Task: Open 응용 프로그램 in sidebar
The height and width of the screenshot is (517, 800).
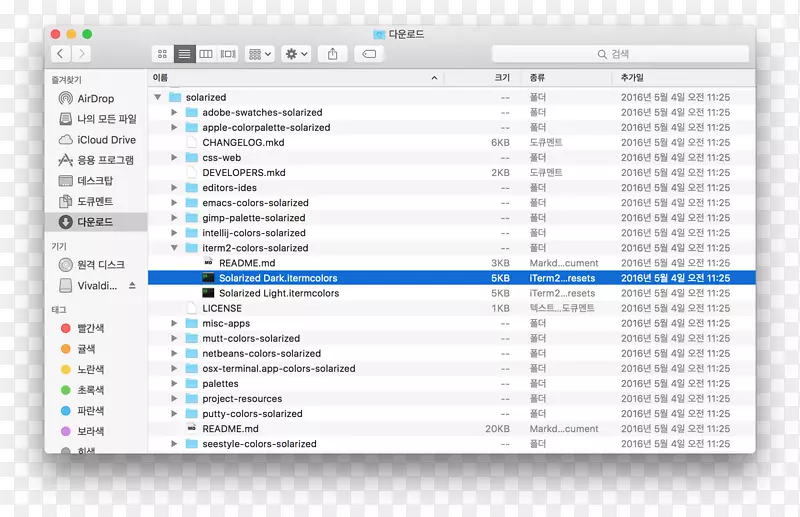Action: (96, 160)
